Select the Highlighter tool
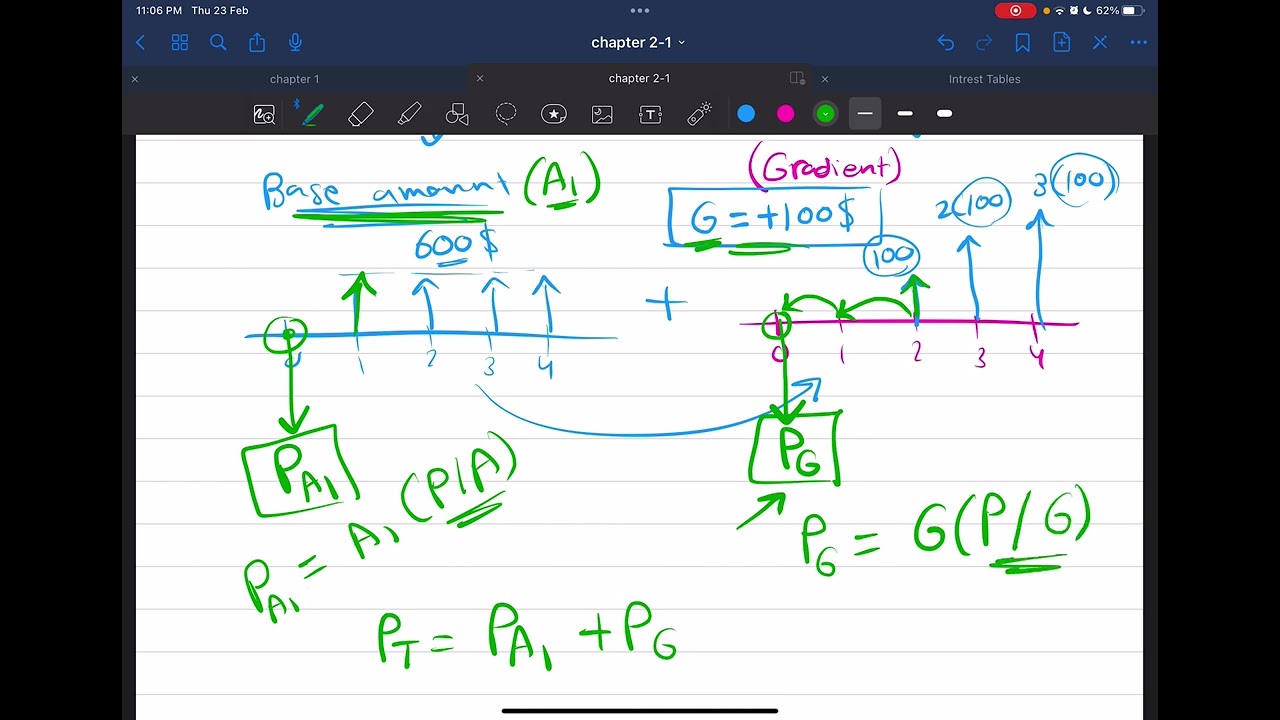Image resolution: width=1280 pixels, height=720 pixels. pyautogui.click(x=409, y=114)
